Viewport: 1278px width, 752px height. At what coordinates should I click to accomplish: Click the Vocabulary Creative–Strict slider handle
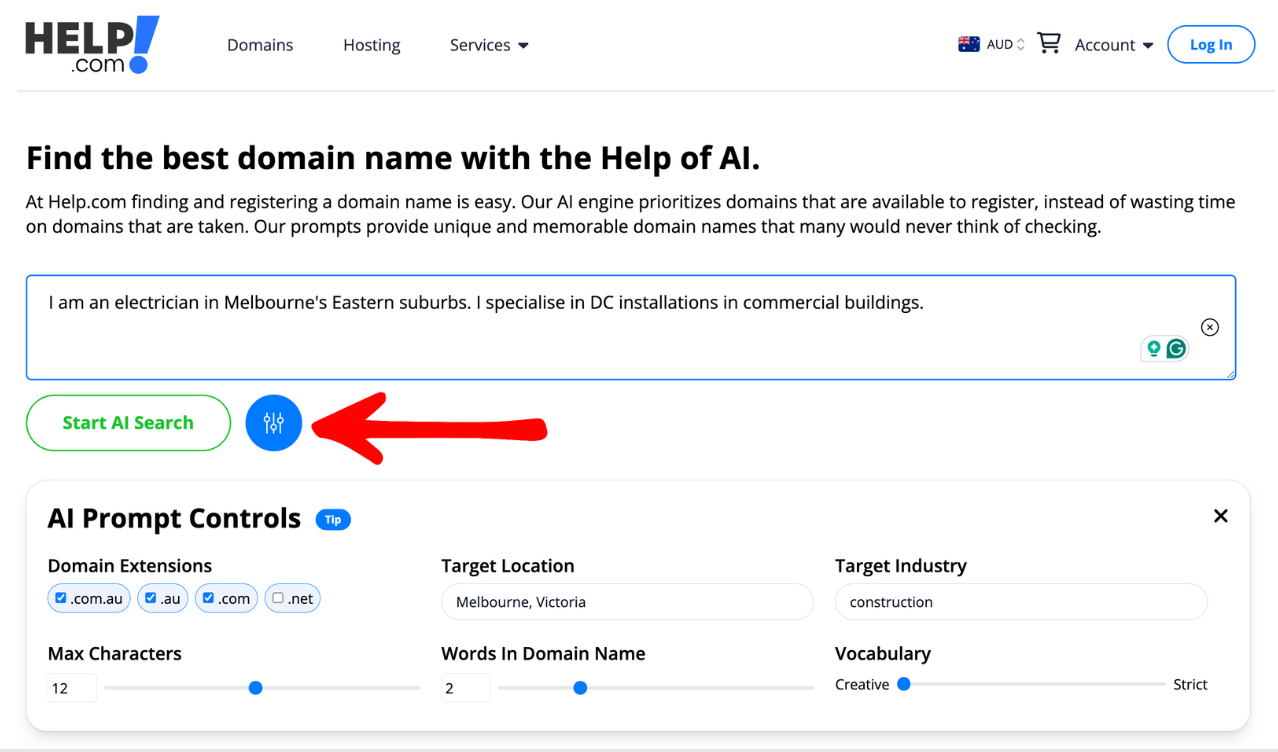[904, 684]
